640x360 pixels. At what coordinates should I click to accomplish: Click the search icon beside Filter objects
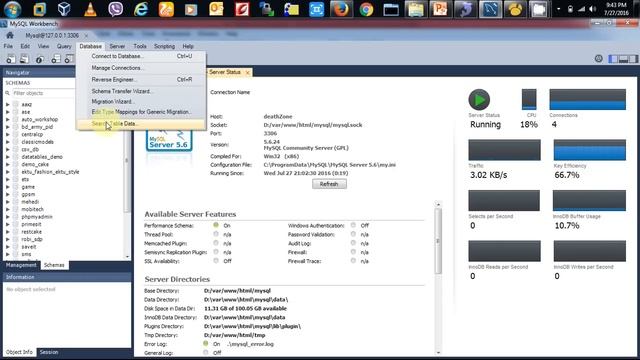click(7, 93)
